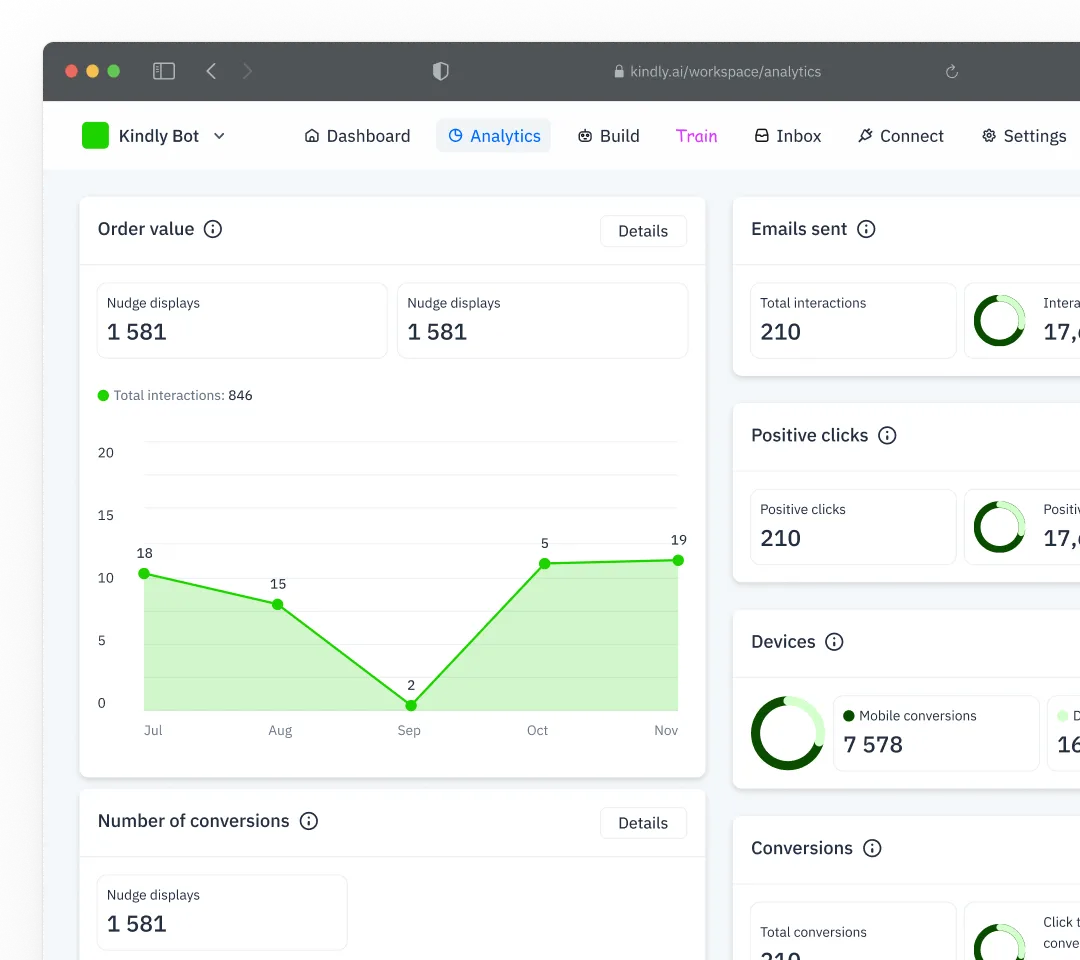The height and width of the screenshot is (960, 1080).
Task: Click Details on the Order value card
Action: tap(643, 231)
